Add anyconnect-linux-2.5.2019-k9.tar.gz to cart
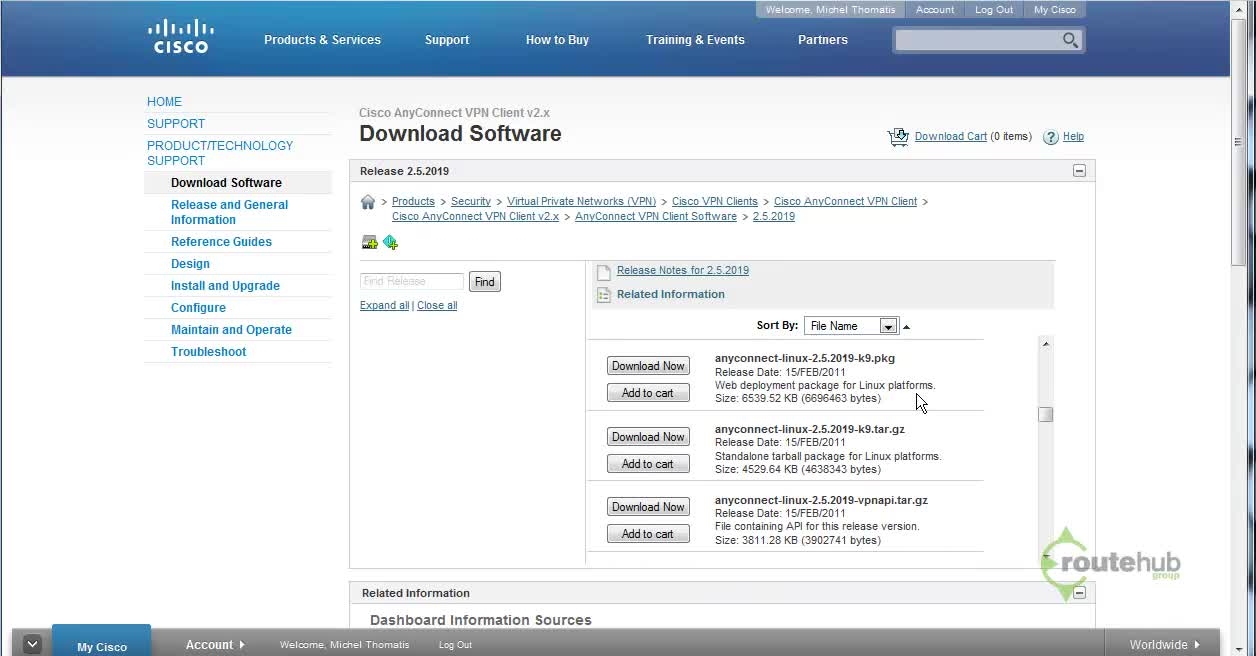This screenshot has width=1256, height=656. click(648, 464)
